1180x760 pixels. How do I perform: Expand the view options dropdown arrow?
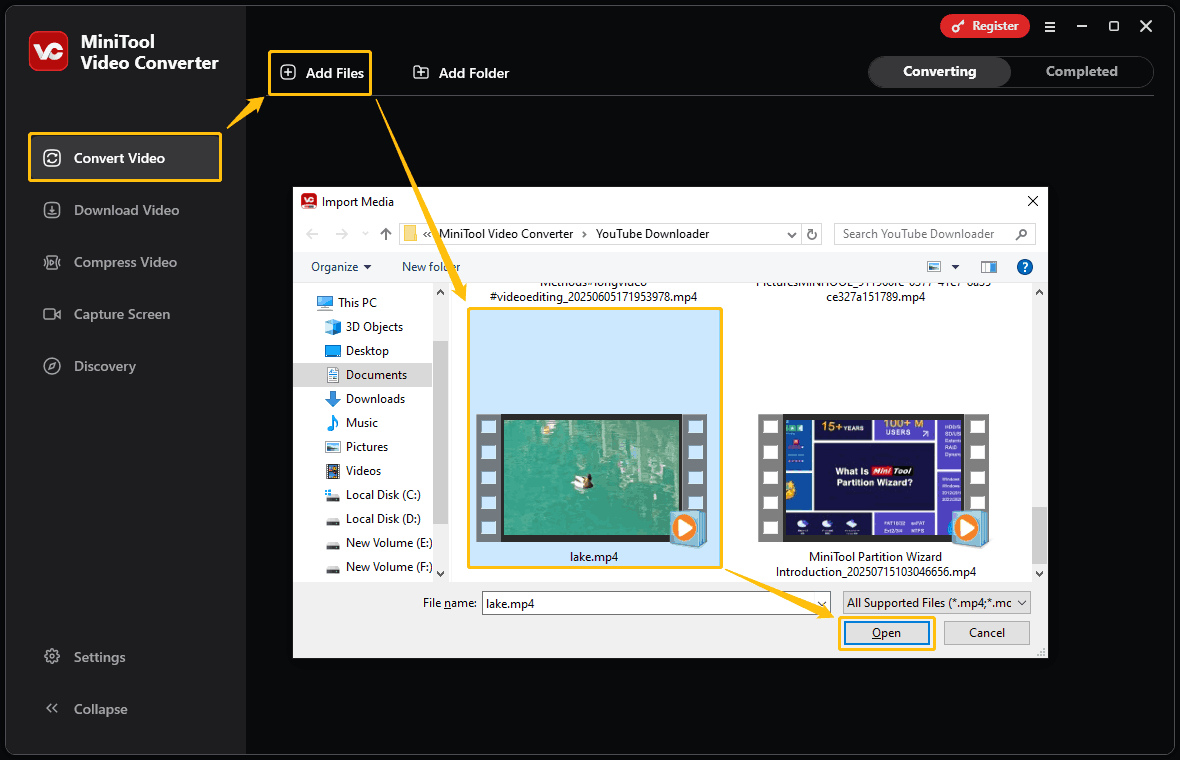(956, 267)
